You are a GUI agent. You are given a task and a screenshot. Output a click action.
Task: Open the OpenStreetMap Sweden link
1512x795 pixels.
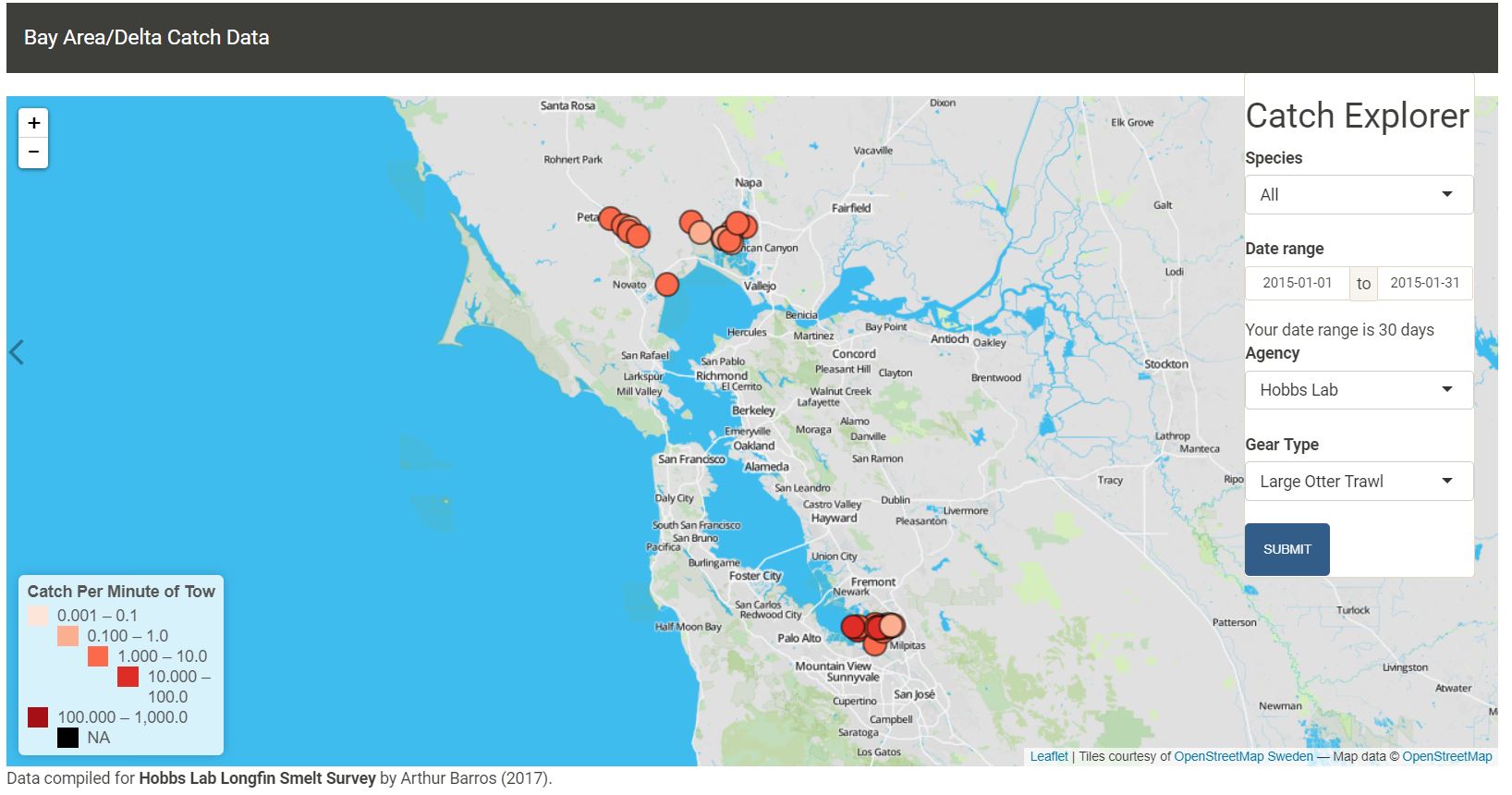[1243, 756]
